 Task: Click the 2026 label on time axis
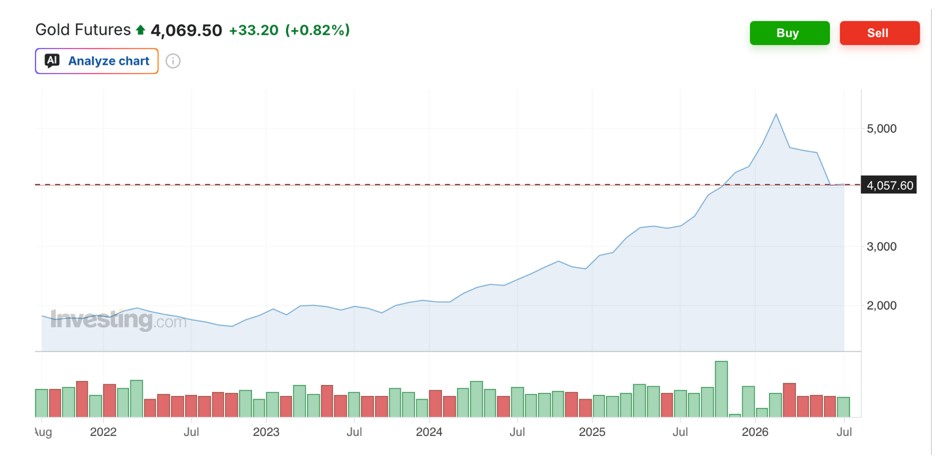(x=755, y=432)
